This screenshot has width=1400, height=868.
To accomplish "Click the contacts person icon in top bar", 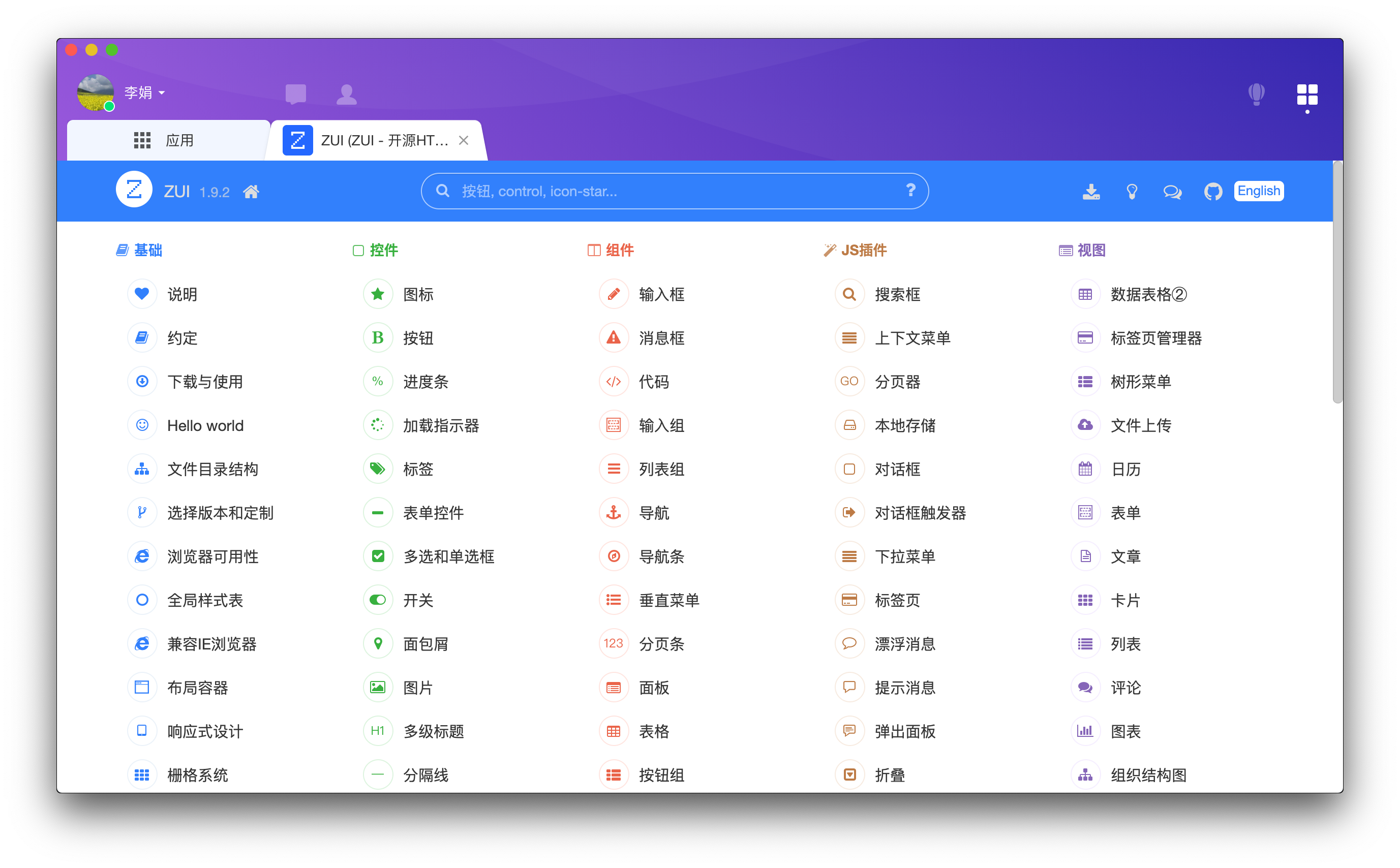I will click(x=346, y=94).
